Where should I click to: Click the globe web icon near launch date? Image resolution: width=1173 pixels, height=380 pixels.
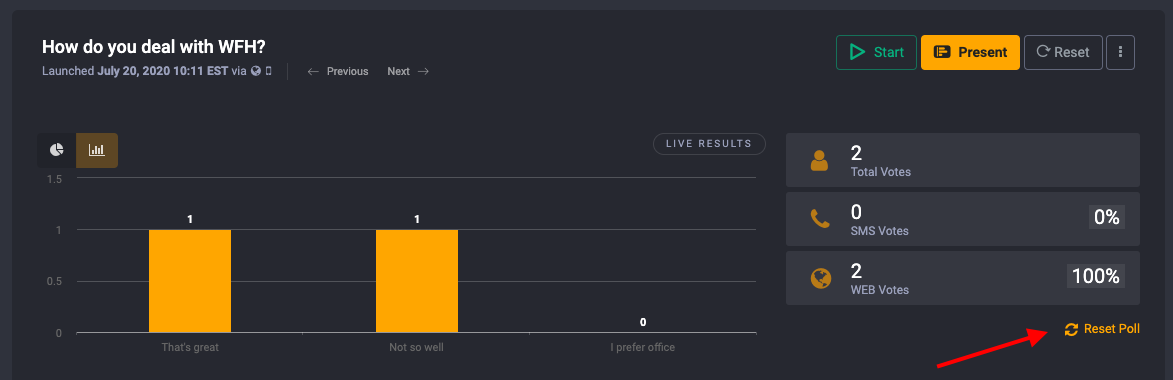coord(256,72)
